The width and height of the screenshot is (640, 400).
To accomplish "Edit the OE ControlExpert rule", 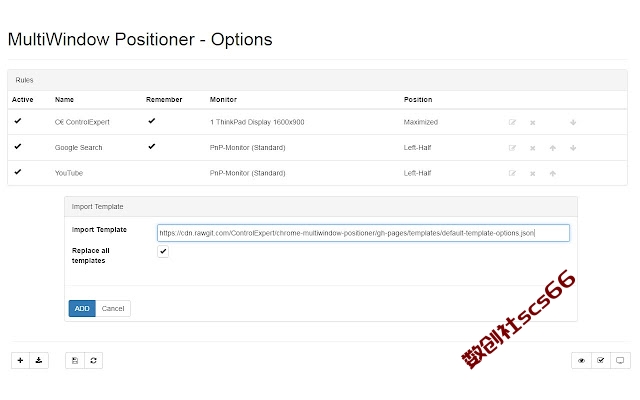I will pos(512,122).
